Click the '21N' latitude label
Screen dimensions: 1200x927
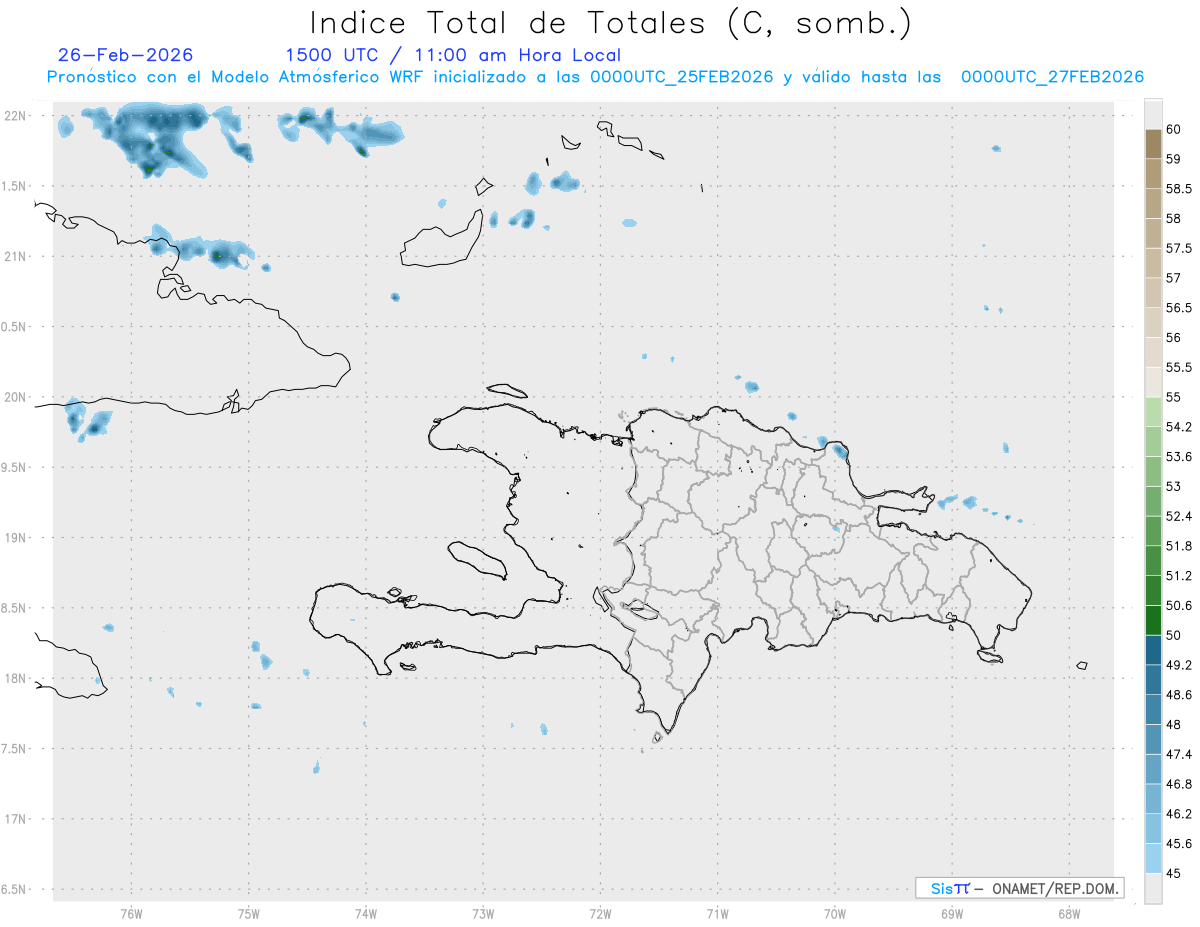point(16,256)
